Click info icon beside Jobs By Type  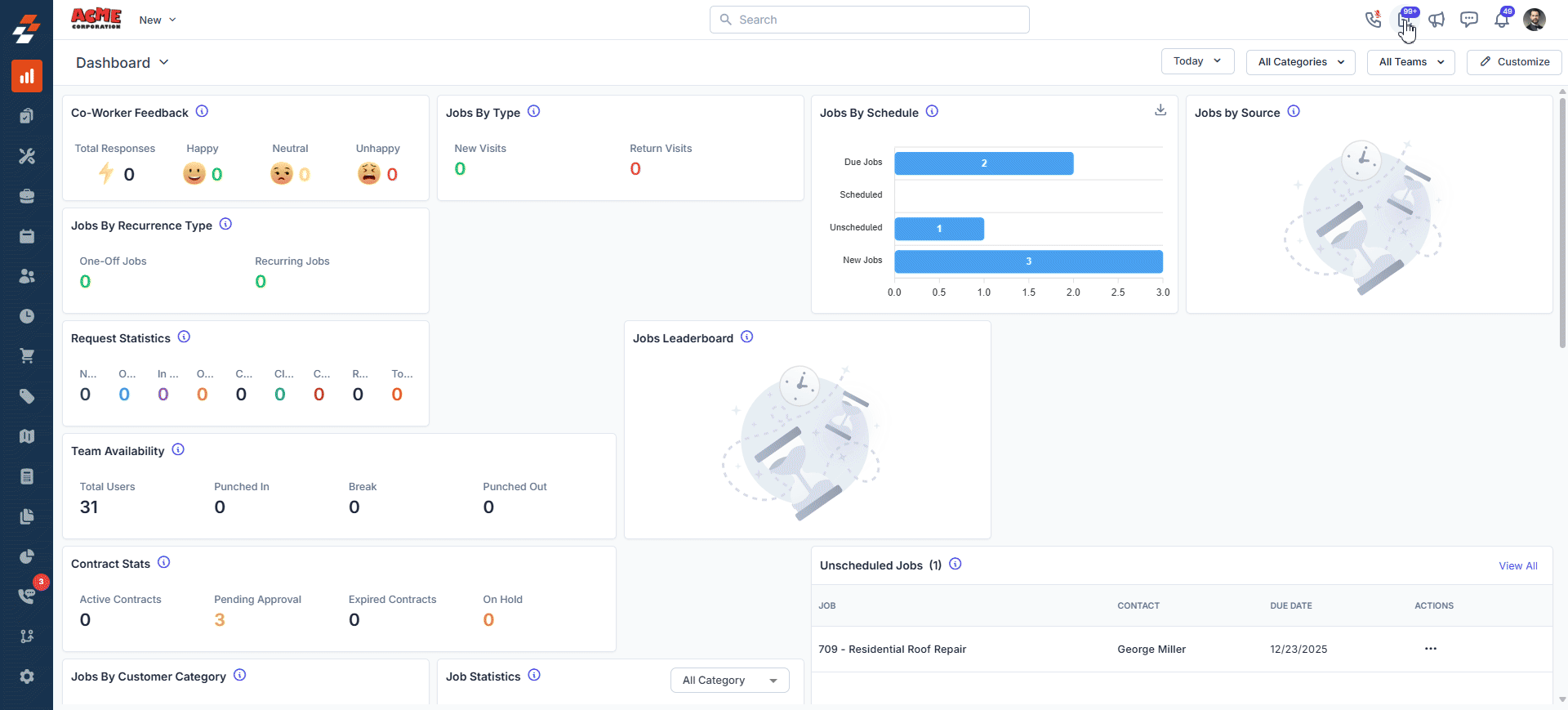(x=534, y=111)
